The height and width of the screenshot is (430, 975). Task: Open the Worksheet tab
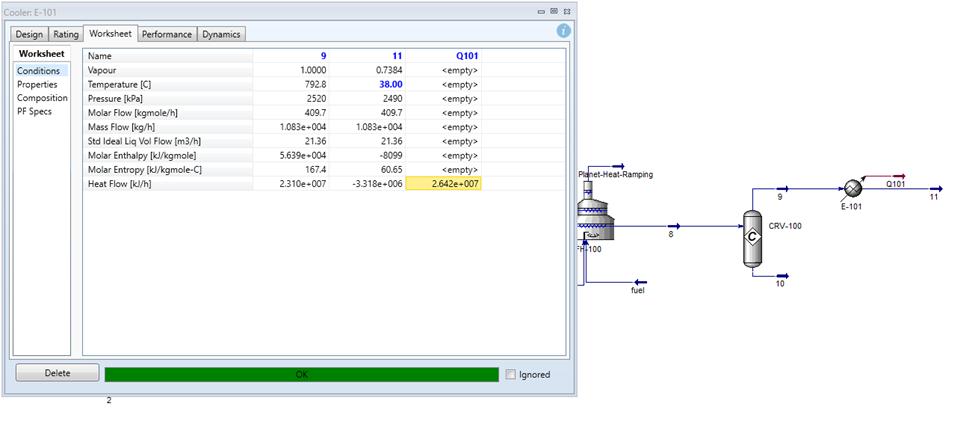coord(110,33)
